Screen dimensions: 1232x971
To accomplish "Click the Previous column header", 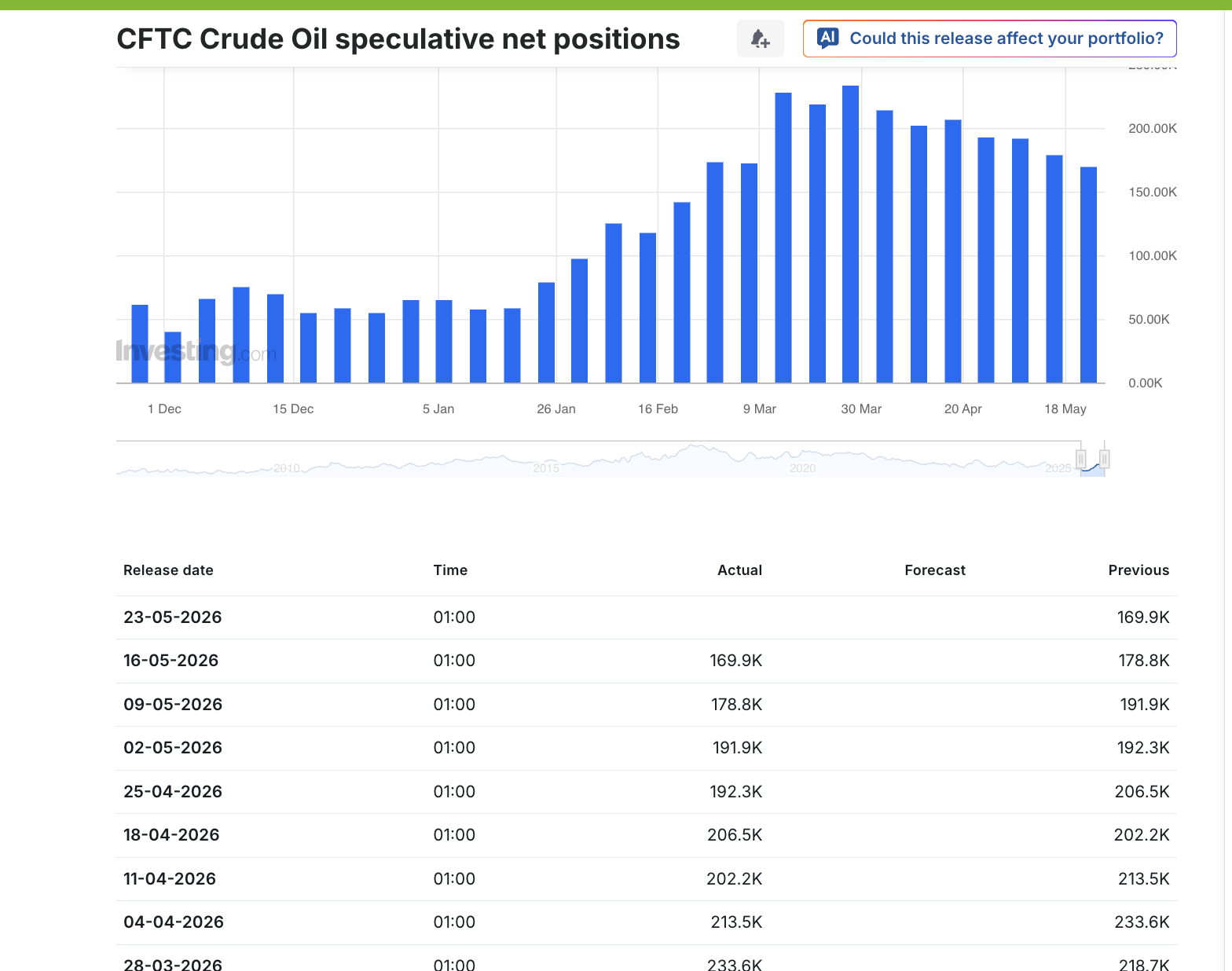I will pyautogui.click(x=1138, y=570).
